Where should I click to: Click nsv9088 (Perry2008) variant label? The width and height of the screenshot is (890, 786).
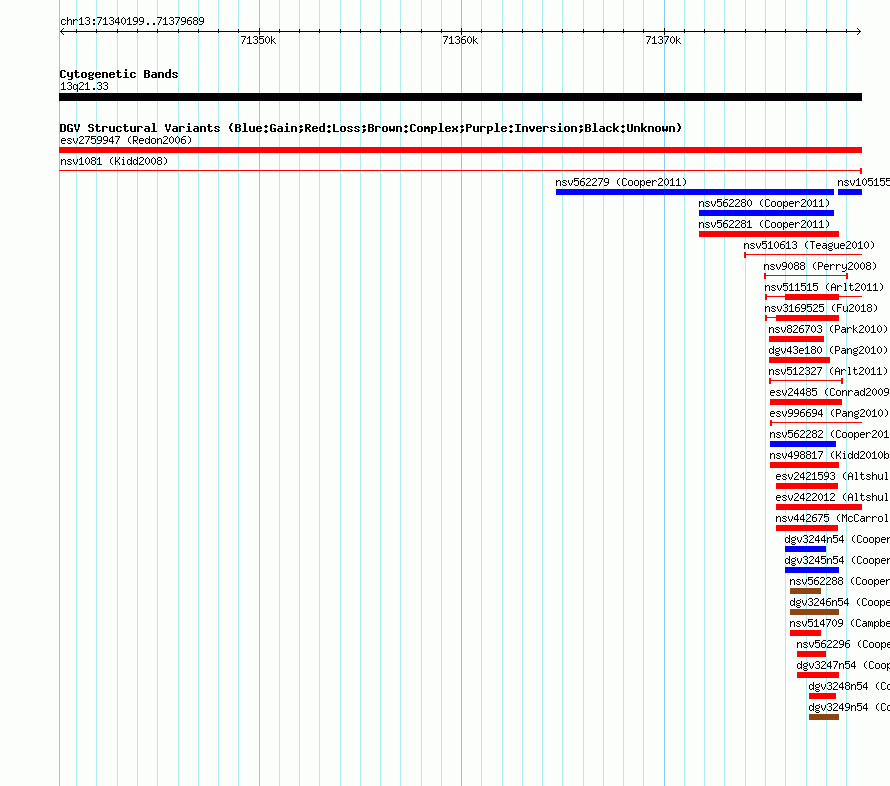(x=820, y=266)
